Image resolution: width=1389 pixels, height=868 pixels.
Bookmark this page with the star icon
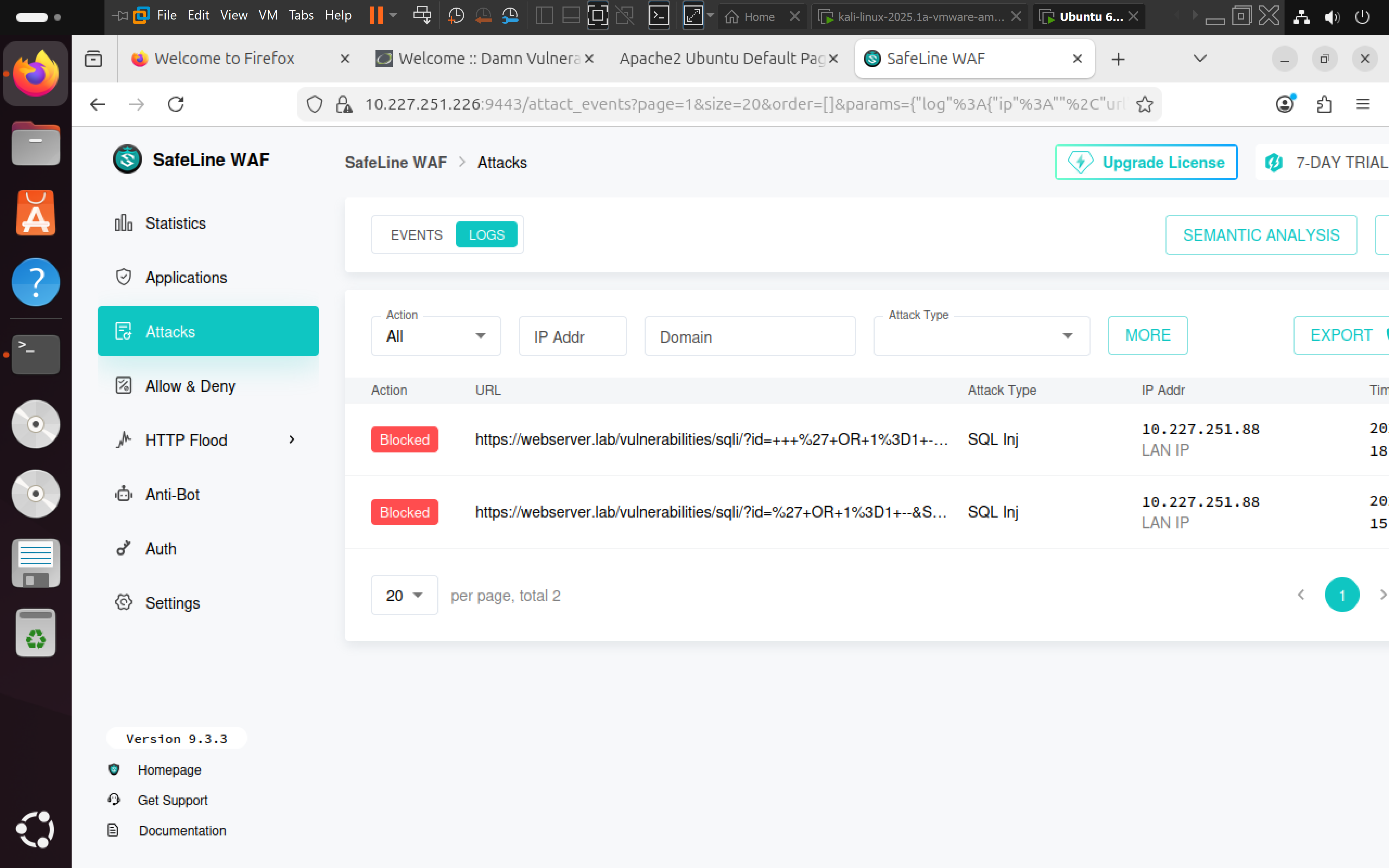(x=1144, y=105)
